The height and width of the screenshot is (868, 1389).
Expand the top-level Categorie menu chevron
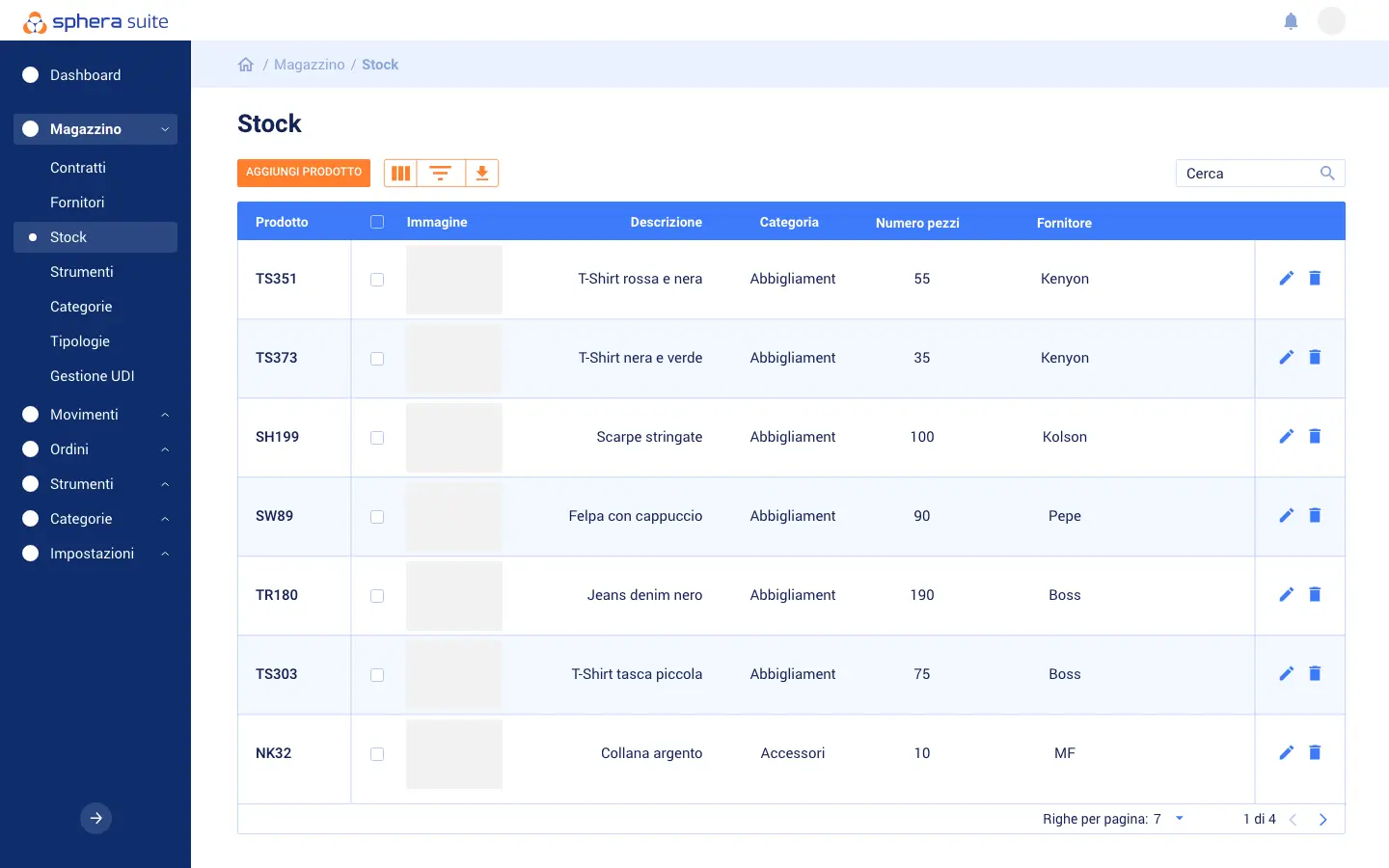[165, 519]
